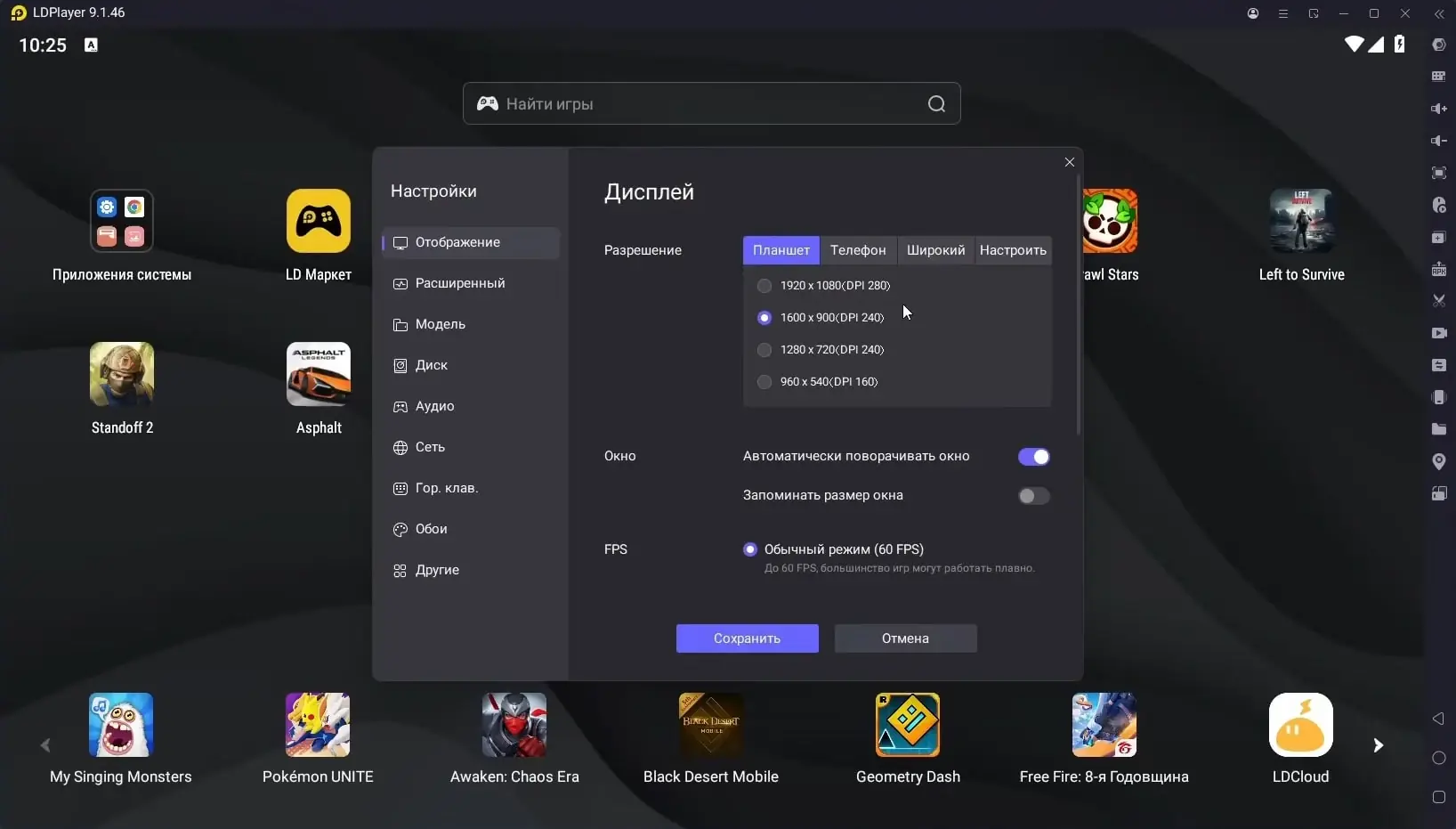The height and width of the screenshot is (829, 1456).
Task: Click the scissors screenshot icon in sidebar
Action: [1438, 301]
